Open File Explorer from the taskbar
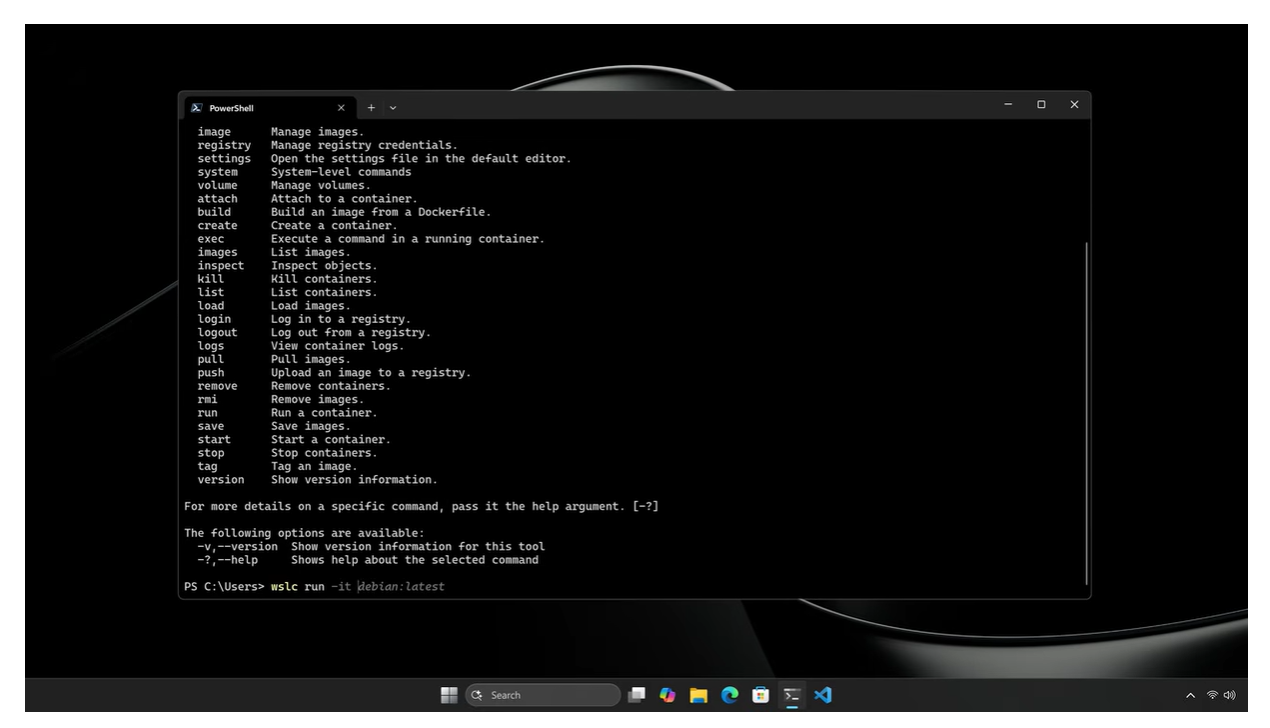The image size is (1270, 728). pyautogui.click(x=698, y=695)
